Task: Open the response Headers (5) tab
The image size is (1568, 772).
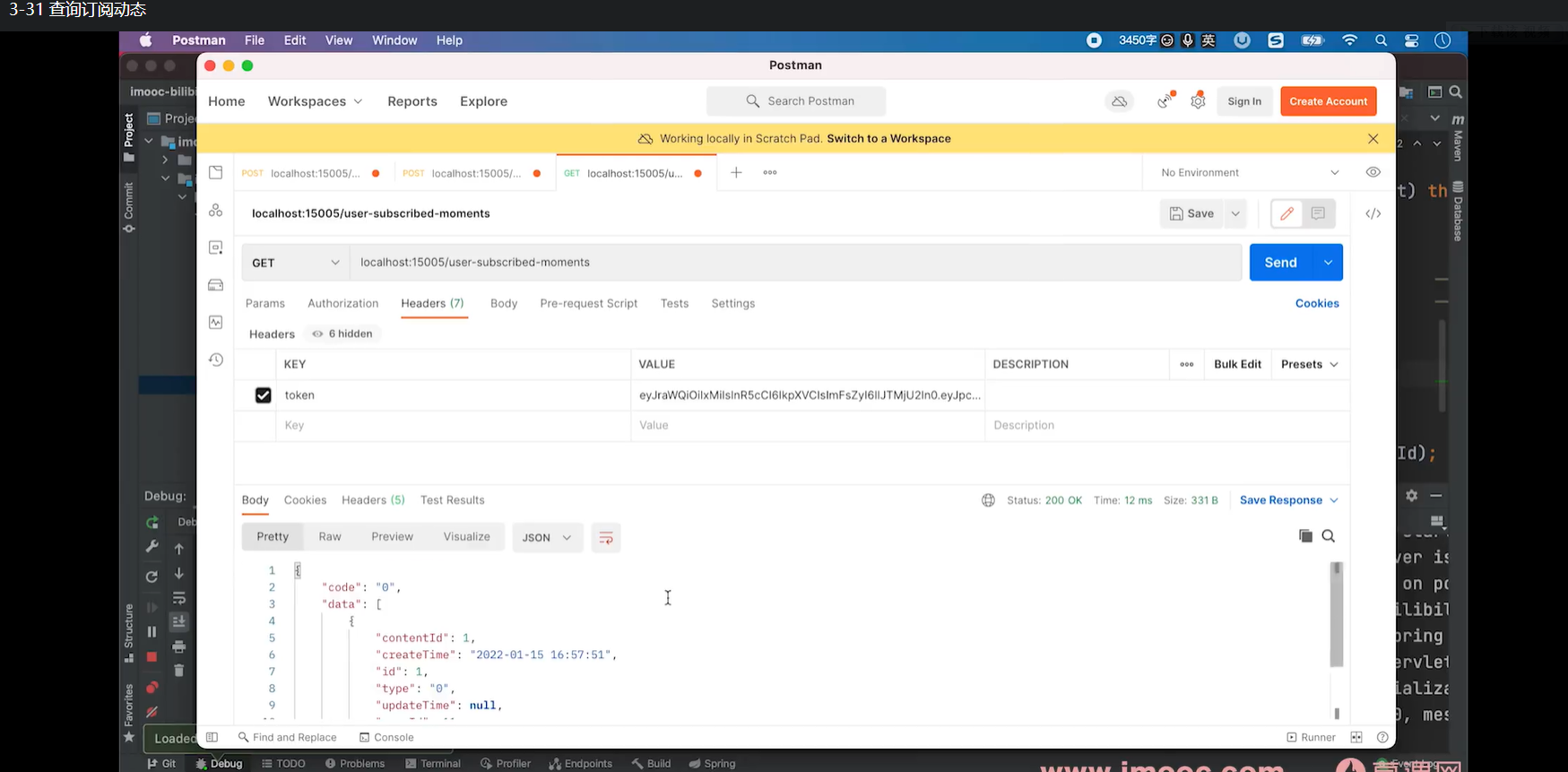Action: click(x=373, y=500)
